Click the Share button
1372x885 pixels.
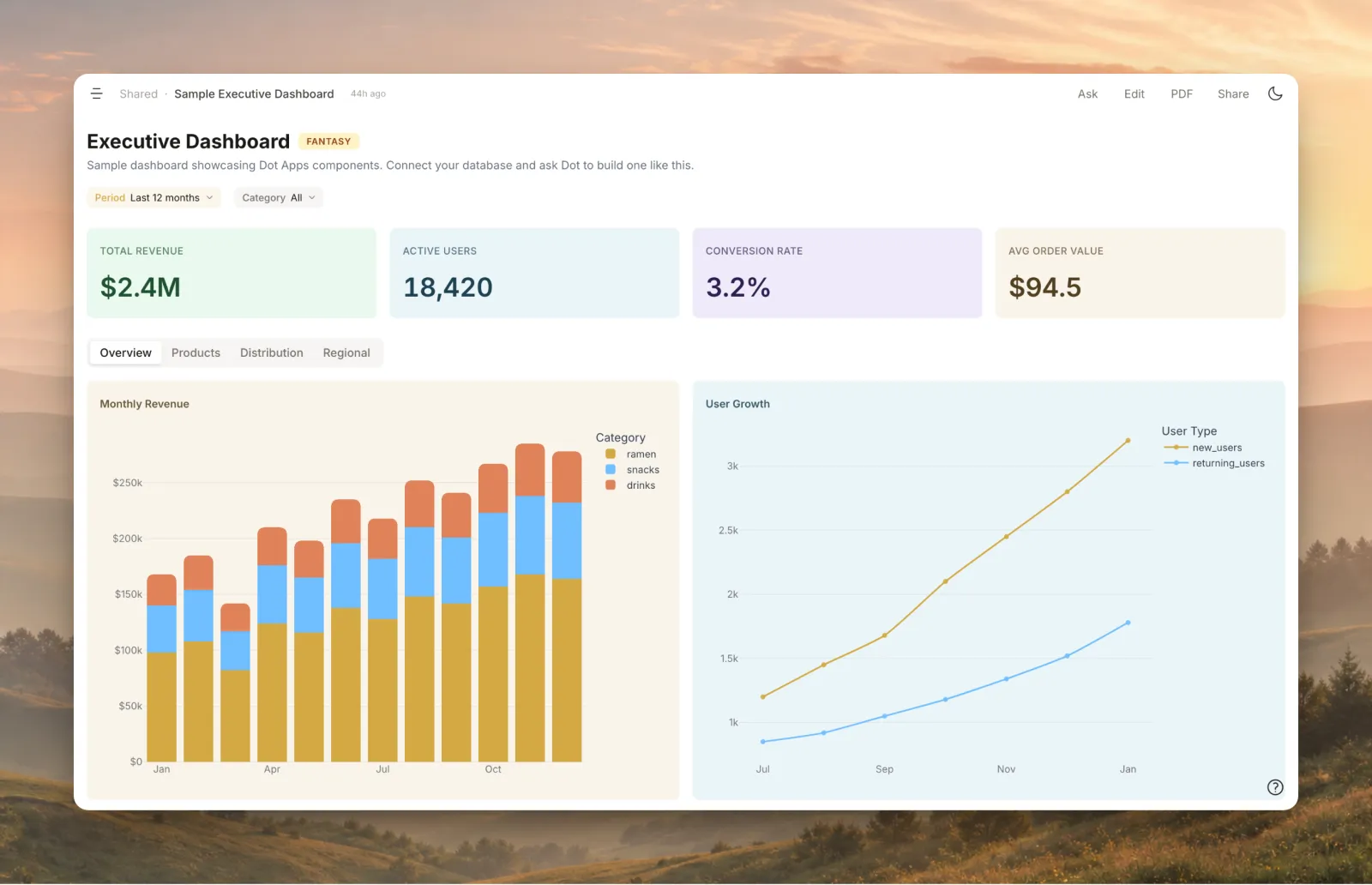pyautogui.click(x=1233, y=93)
